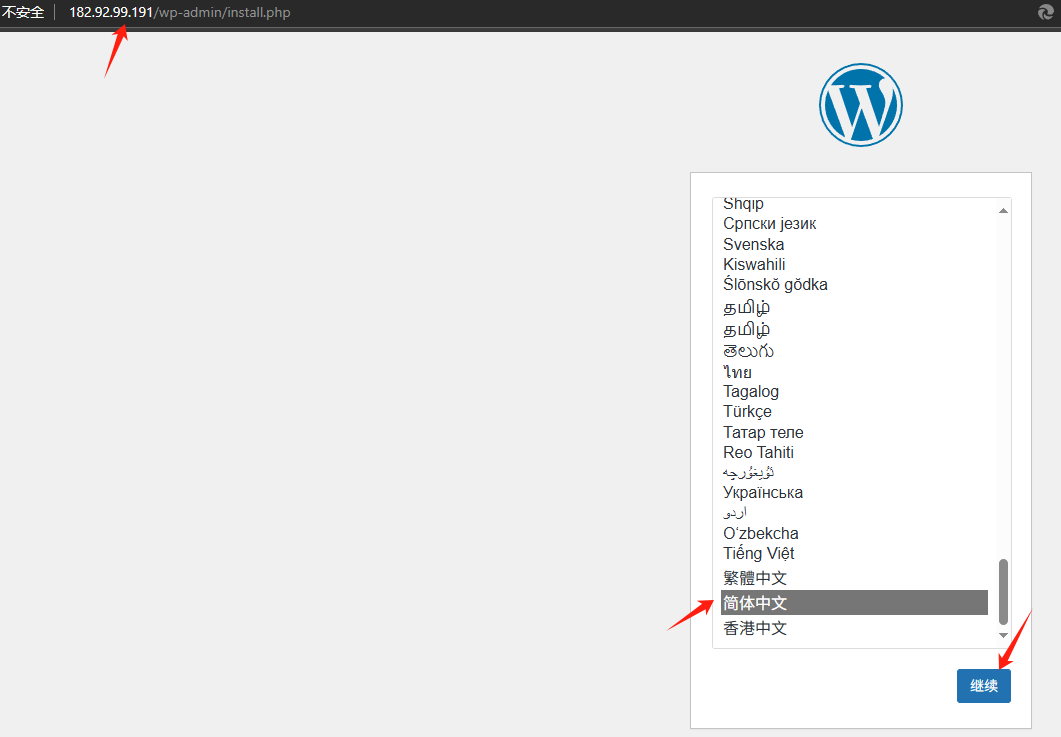The height and width of the screenshot is (737, 1061).
Task: Click the language list scroll-up arrow
Action: 1003,210
